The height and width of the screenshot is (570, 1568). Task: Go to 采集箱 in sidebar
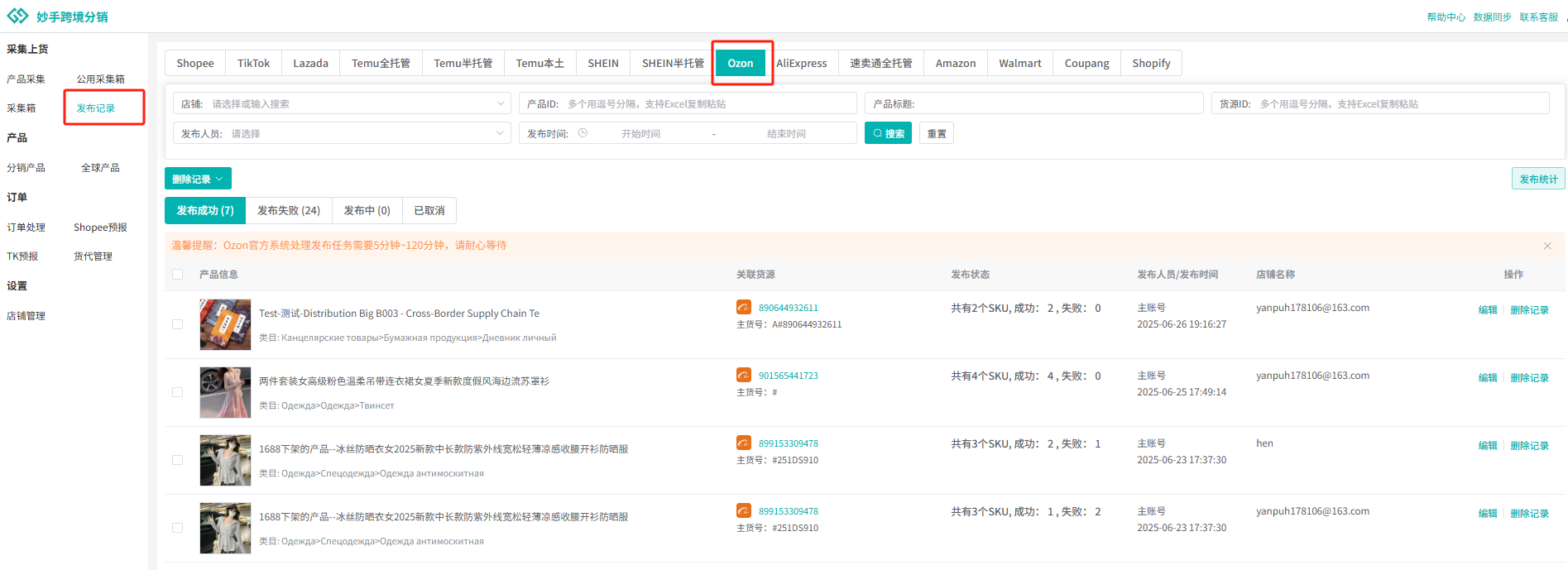click(x=22, y=108)
